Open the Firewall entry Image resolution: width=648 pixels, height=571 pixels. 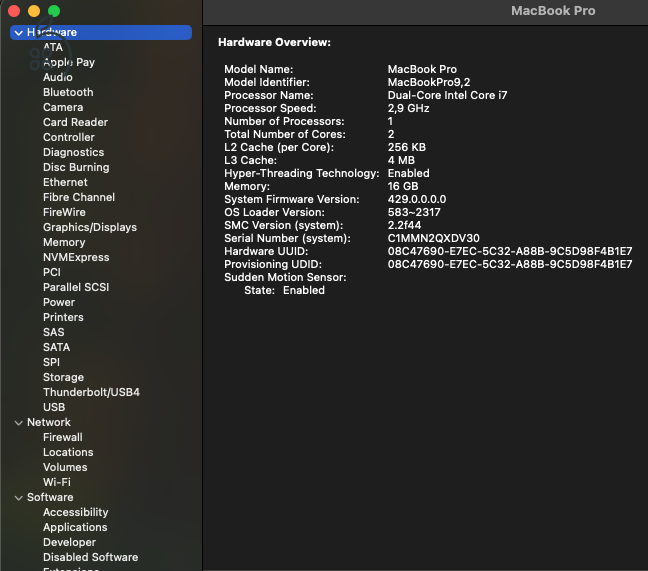63,437
